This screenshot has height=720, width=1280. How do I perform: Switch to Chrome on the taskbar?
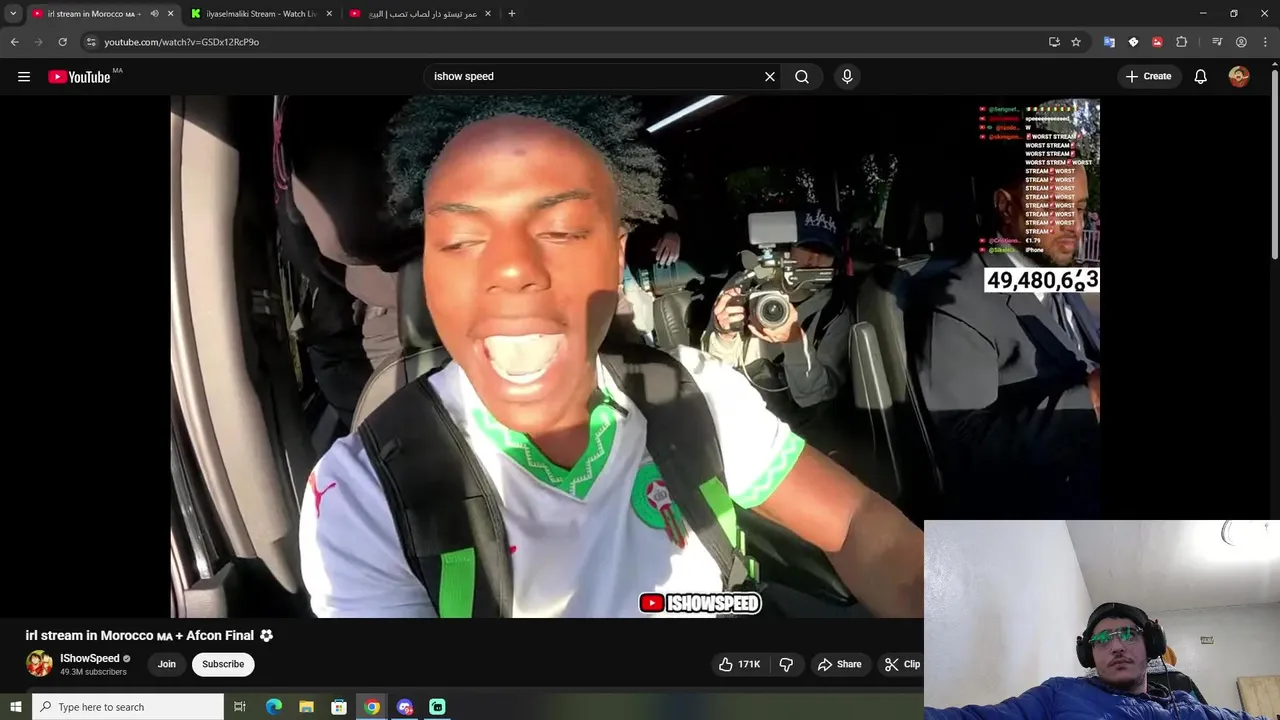pyautogui.click(x=372, y=707)
